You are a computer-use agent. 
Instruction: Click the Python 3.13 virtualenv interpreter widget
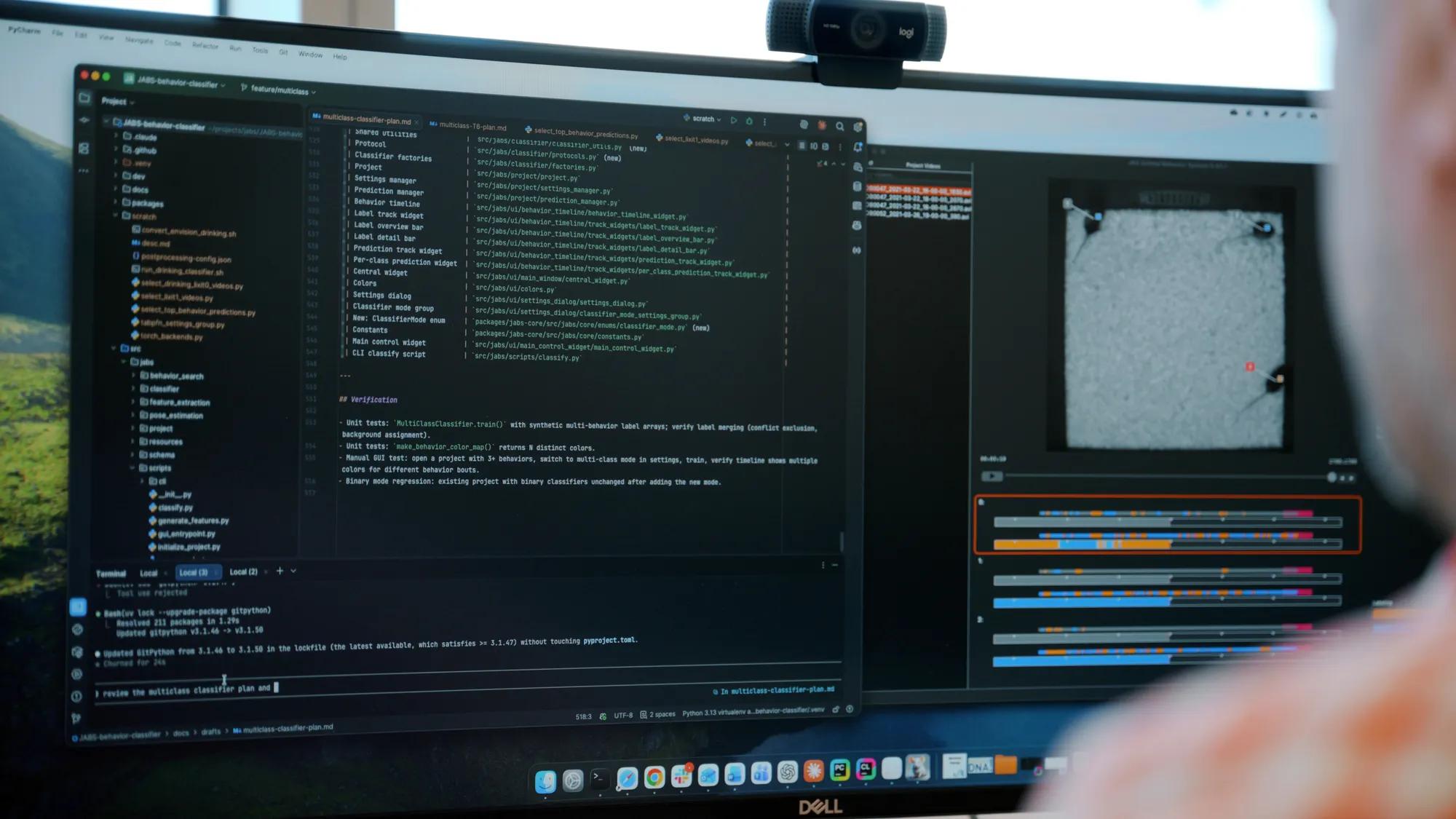point(753,711)
